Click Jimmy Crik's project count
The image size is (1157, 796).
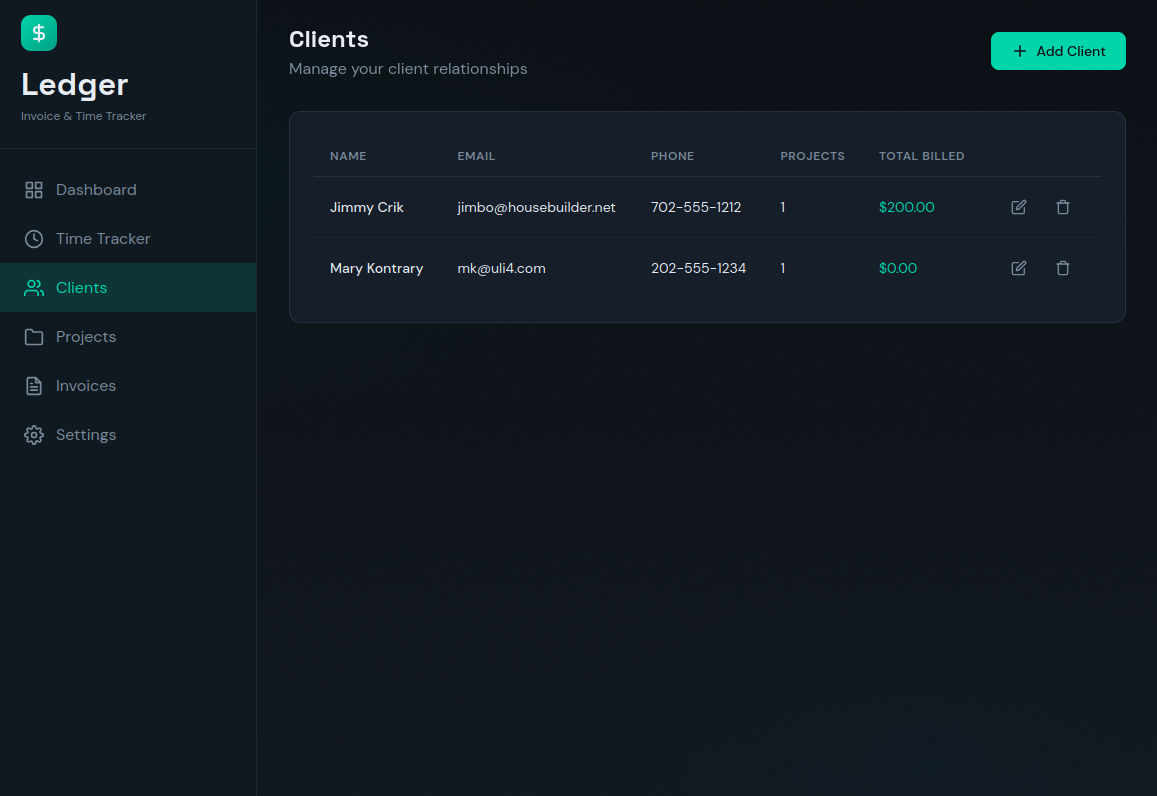click(783, 207)
